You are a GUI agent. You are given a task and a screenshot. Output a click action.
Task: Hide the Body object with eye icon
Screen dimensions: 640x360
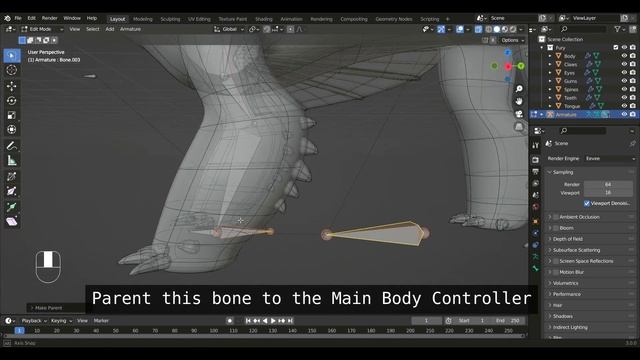(x=624, y=56)
